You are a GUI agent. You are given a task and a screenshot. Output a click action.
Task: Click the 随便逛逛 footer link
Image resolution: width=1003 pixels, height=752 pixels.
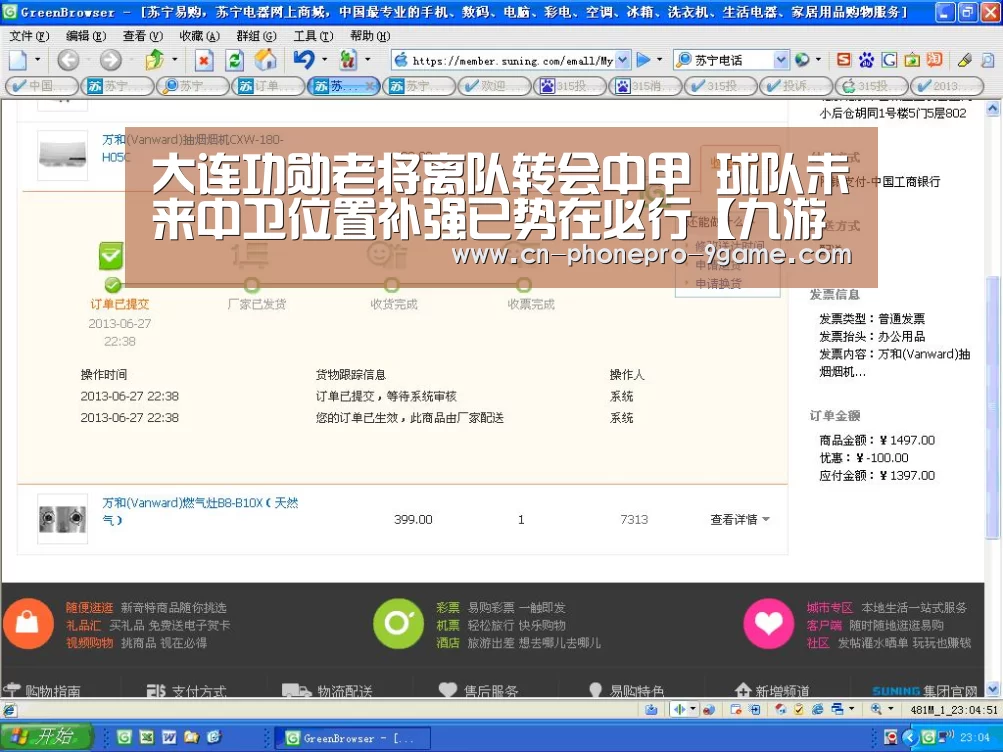coord(90,607)
